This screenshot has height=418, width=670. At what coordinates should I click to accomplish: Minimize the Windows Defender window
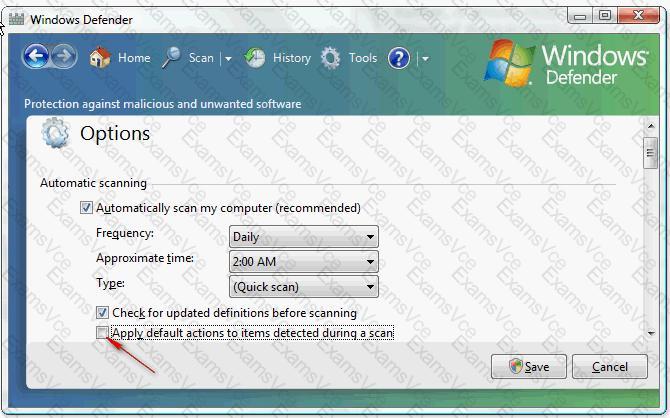click(580, 16)
